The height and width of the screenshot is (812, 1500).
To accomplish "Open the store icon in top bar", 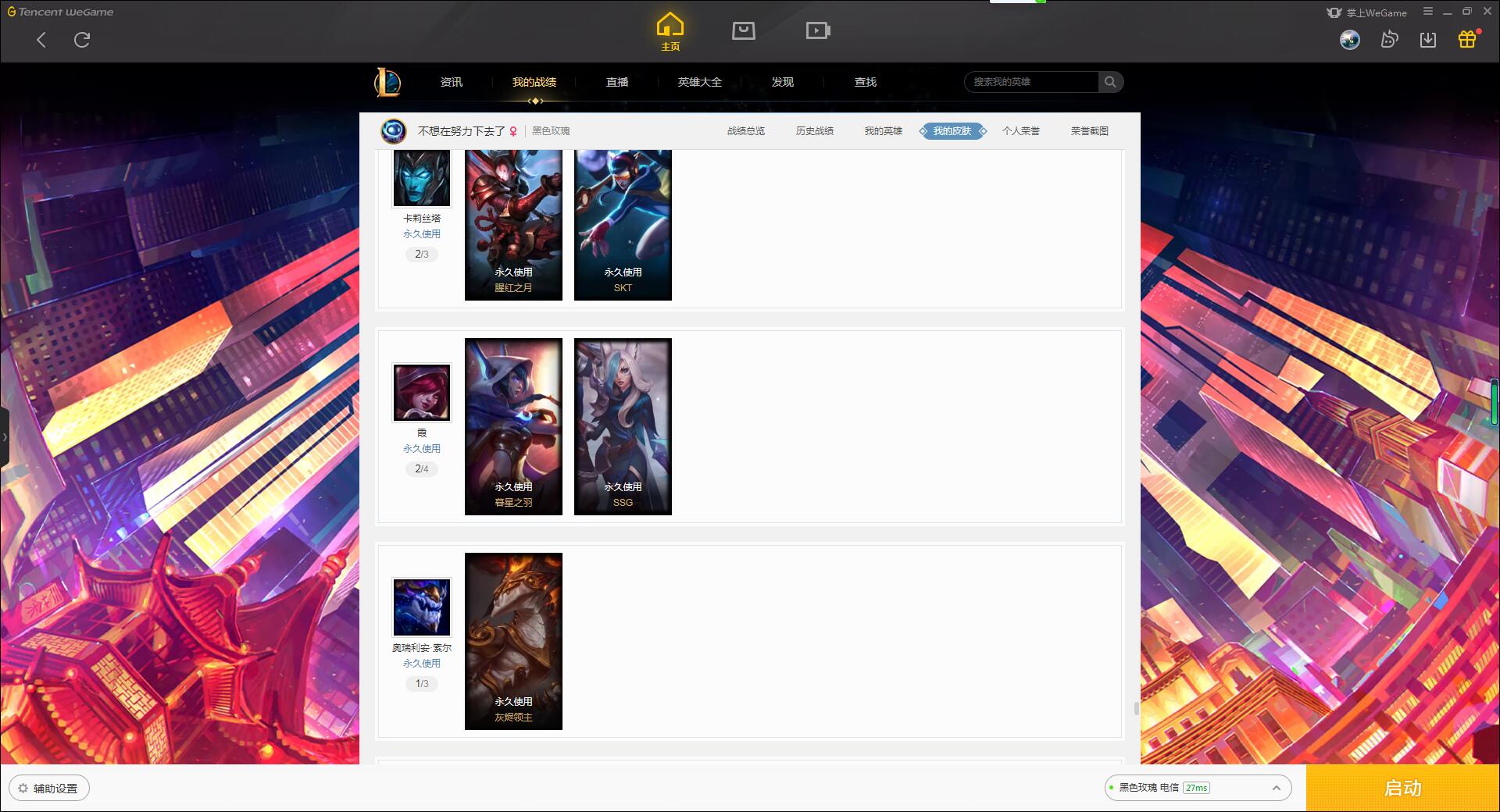I will click(x=744, y=30).
